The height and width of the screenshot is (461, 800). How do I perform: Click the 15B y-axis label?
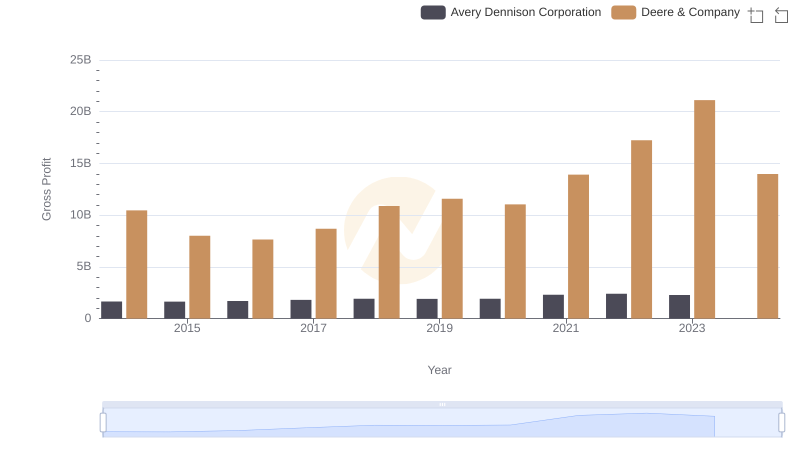coord(81,163)
